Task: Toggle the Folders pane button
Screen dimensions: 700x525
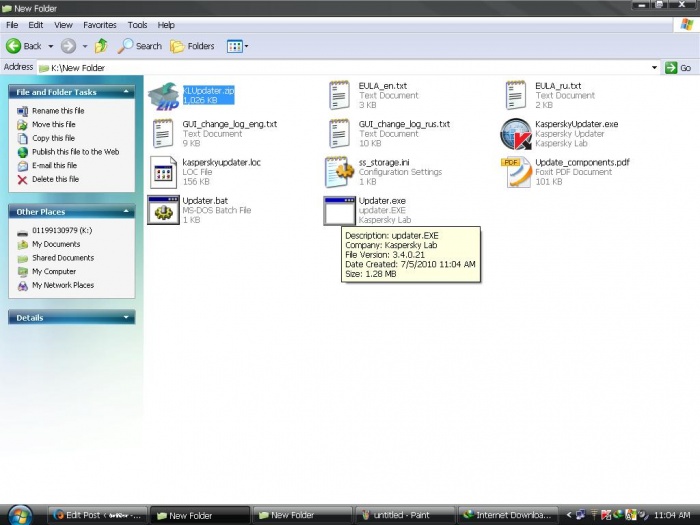Action: (x=192, y=46)
